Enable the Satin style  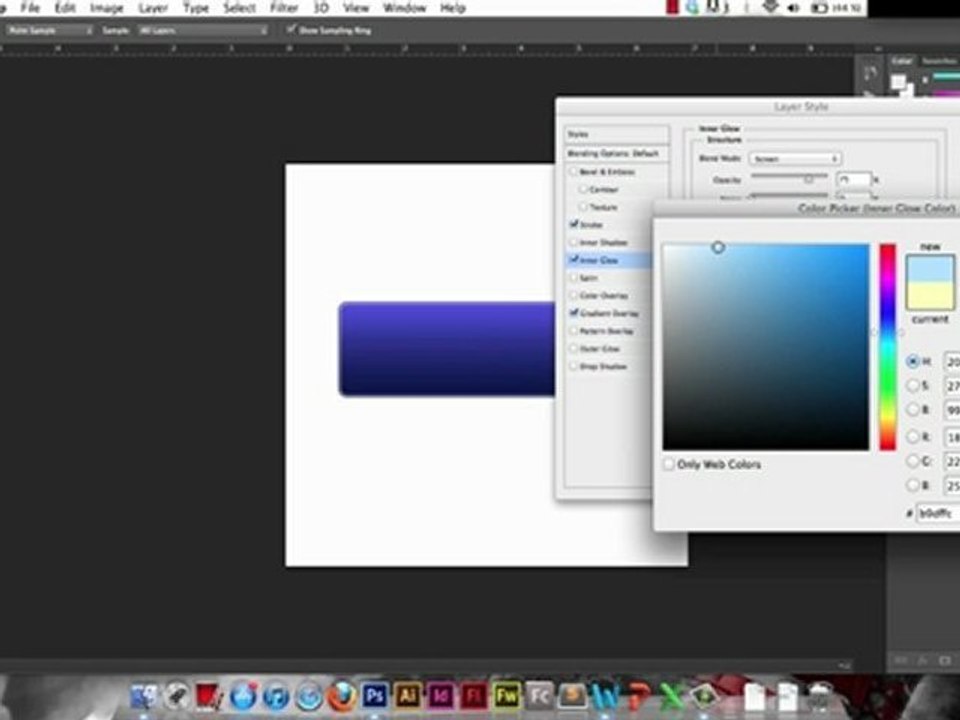574,277
